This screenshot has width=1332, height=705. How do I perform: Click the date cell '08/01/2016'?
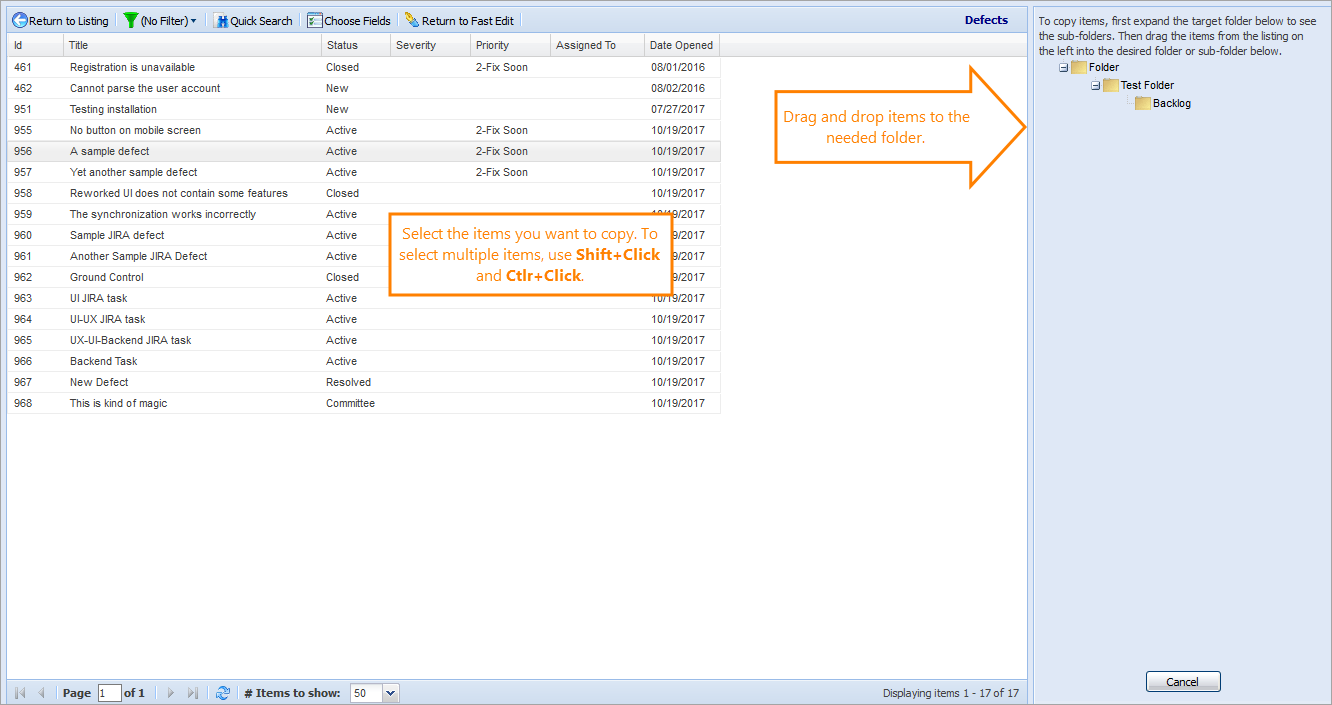click(678, 67)
